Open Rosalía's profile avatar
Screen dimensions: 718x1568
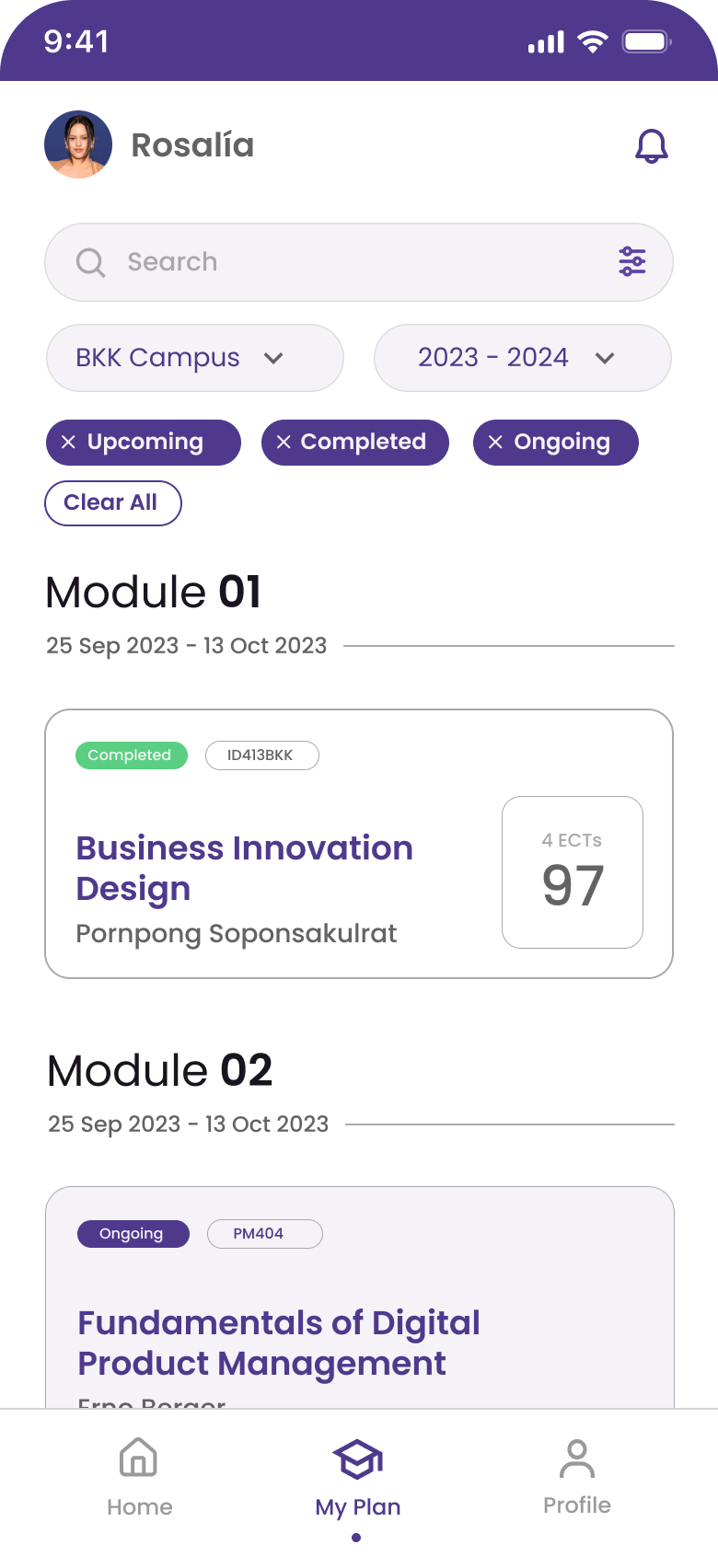(x=78, y=144)
